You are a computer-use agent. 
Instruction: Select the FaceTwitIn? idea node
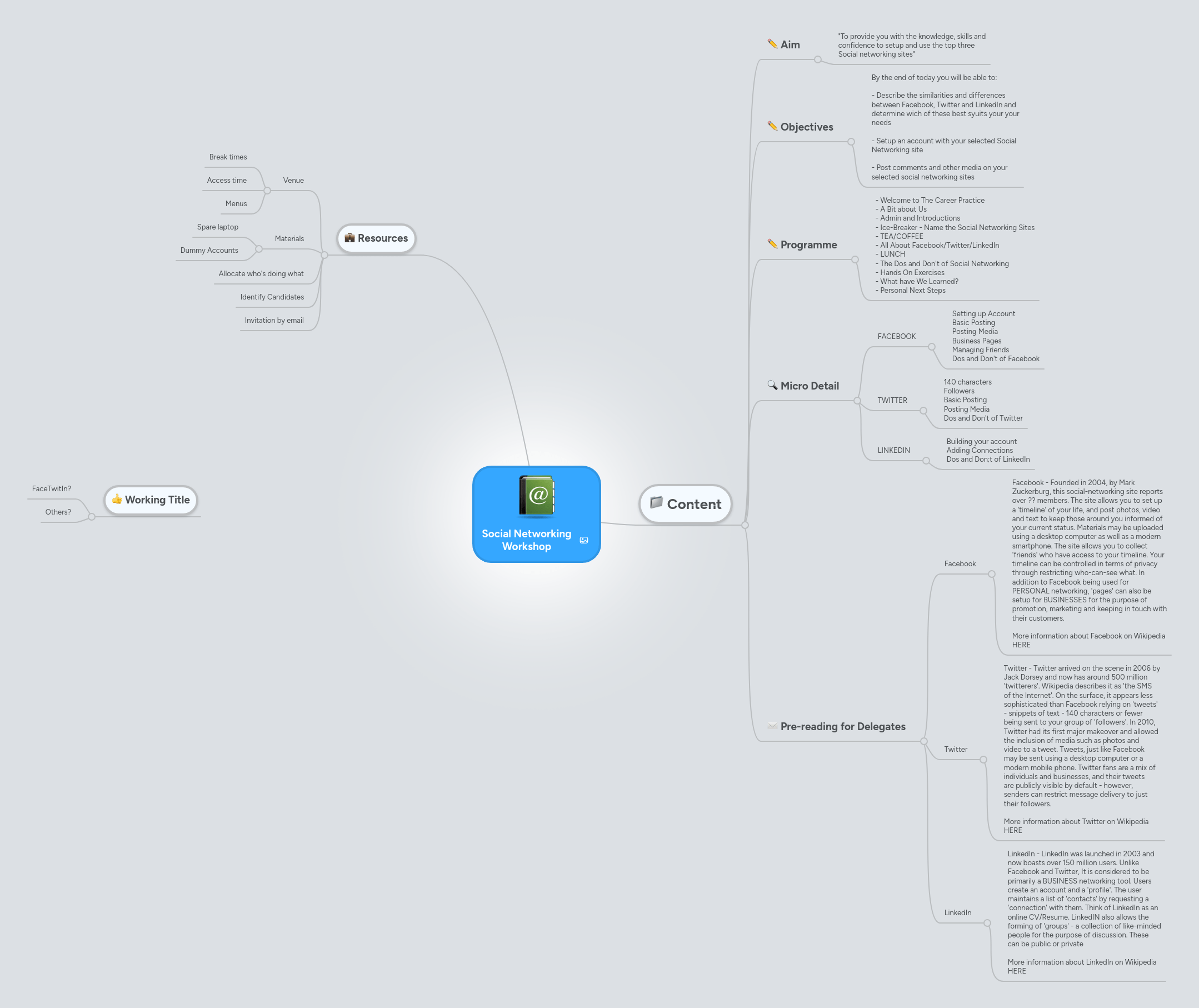(52, 489)
